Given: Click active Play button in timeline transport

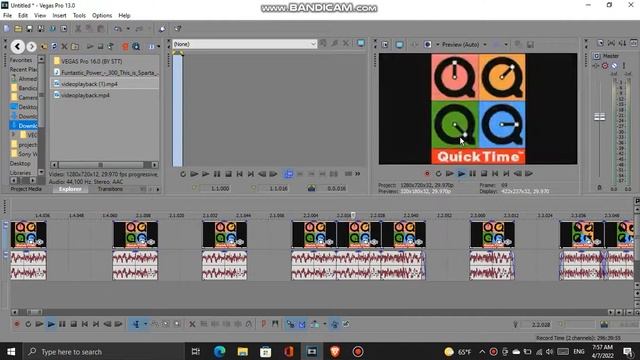Looking at the screenshot, I should [51, 324].
